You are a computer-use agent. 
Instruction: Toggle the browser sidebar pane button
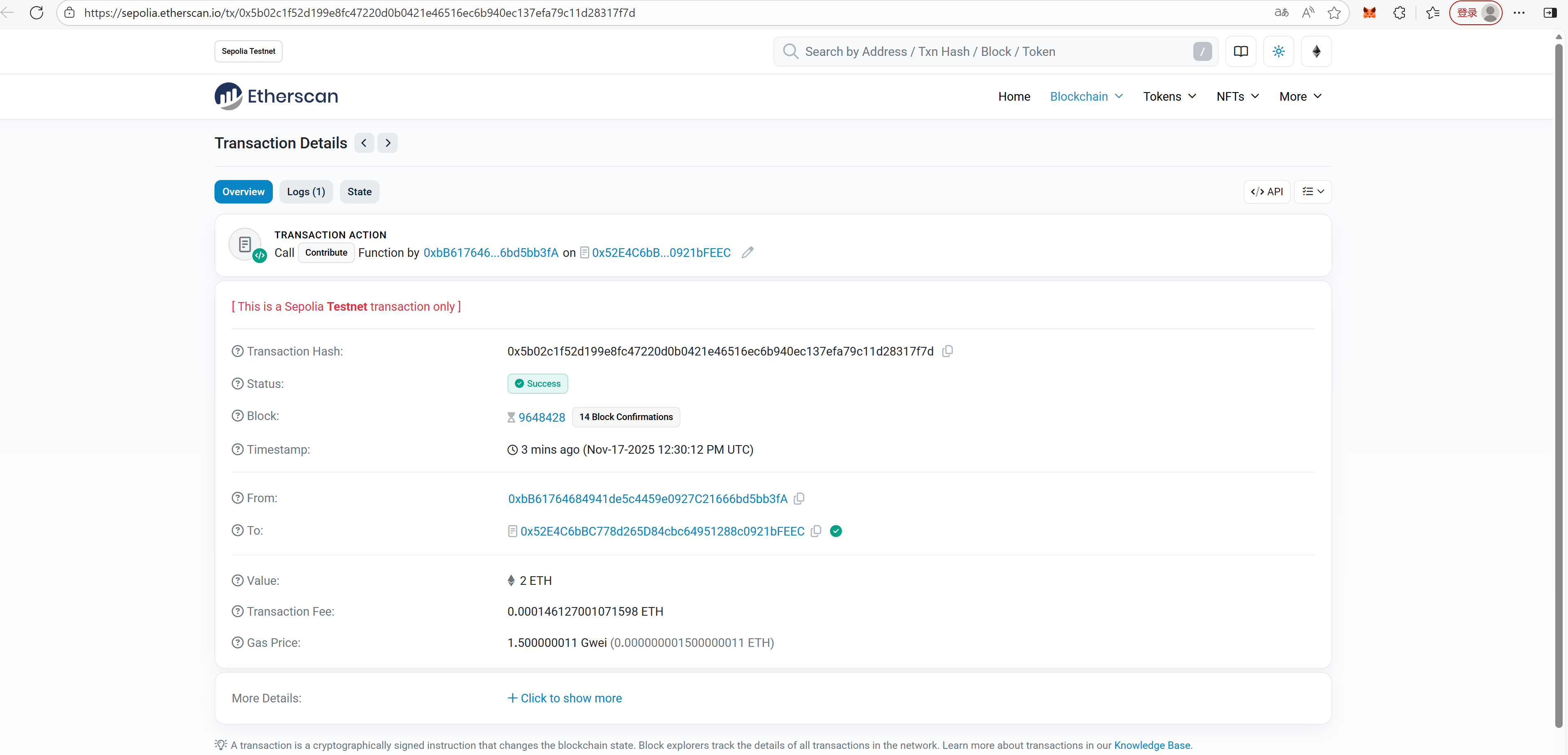coord(1550,13)
